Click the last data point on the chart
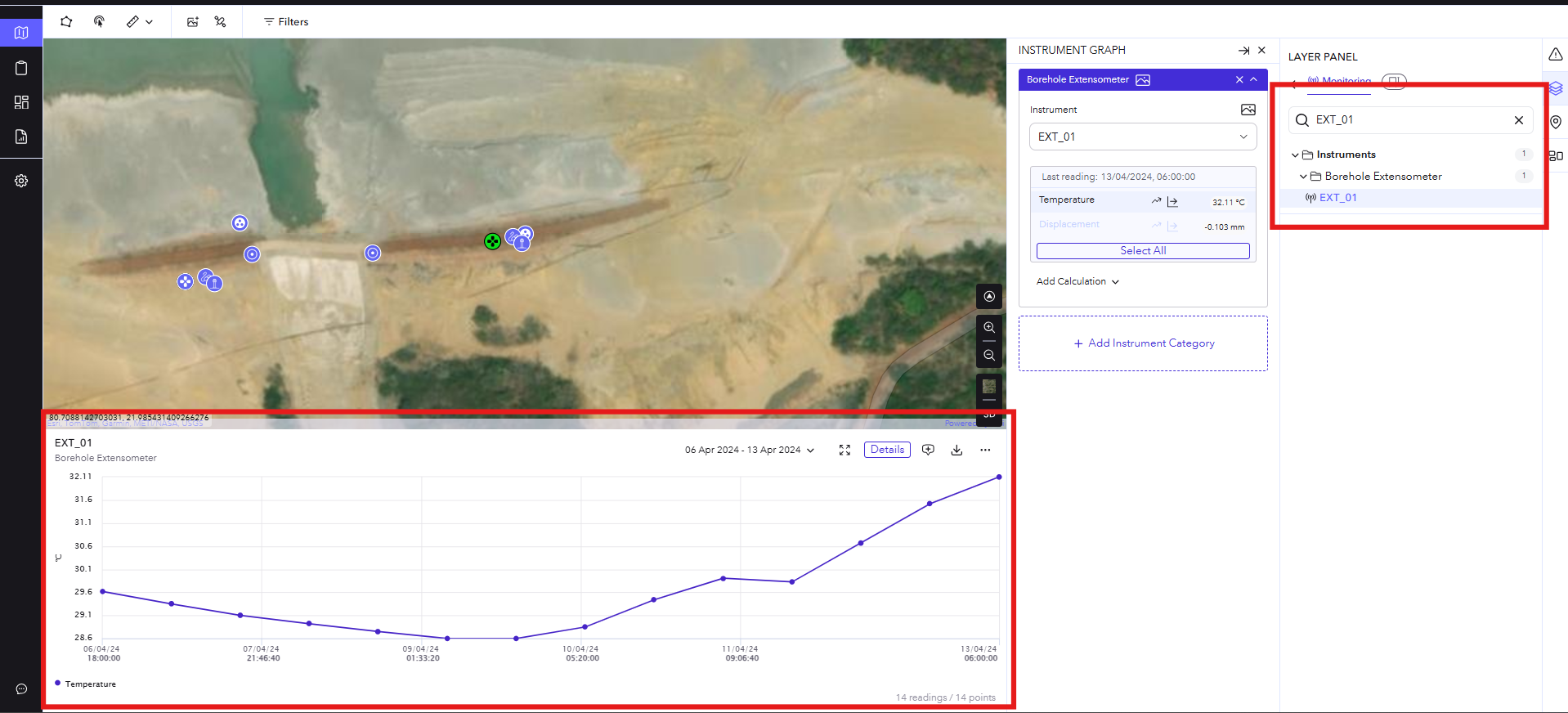Viewport: 1568px width, 713px height. [999, 477]
